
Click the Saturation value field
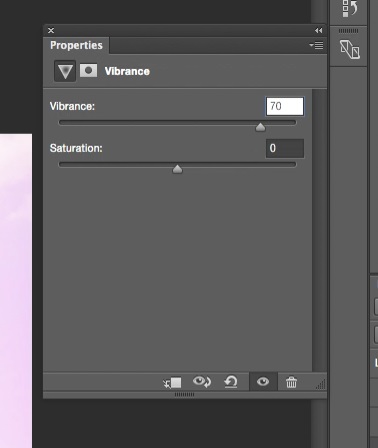(x=285, y=148)
